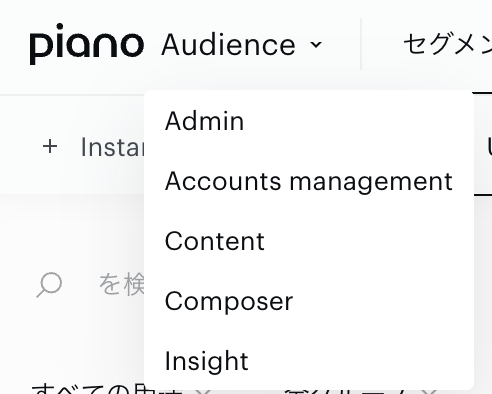This screenshot has width=492, height=394.
Task: Click the すべての filter chip text
Action: 107,389
